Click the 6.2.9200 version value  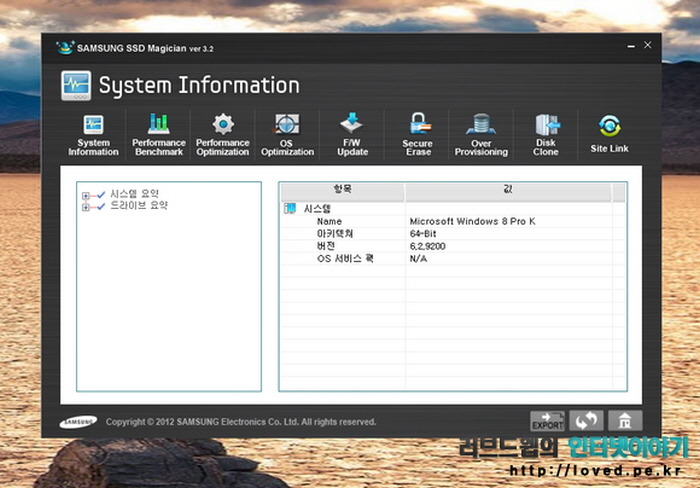(x=427, y=246)
